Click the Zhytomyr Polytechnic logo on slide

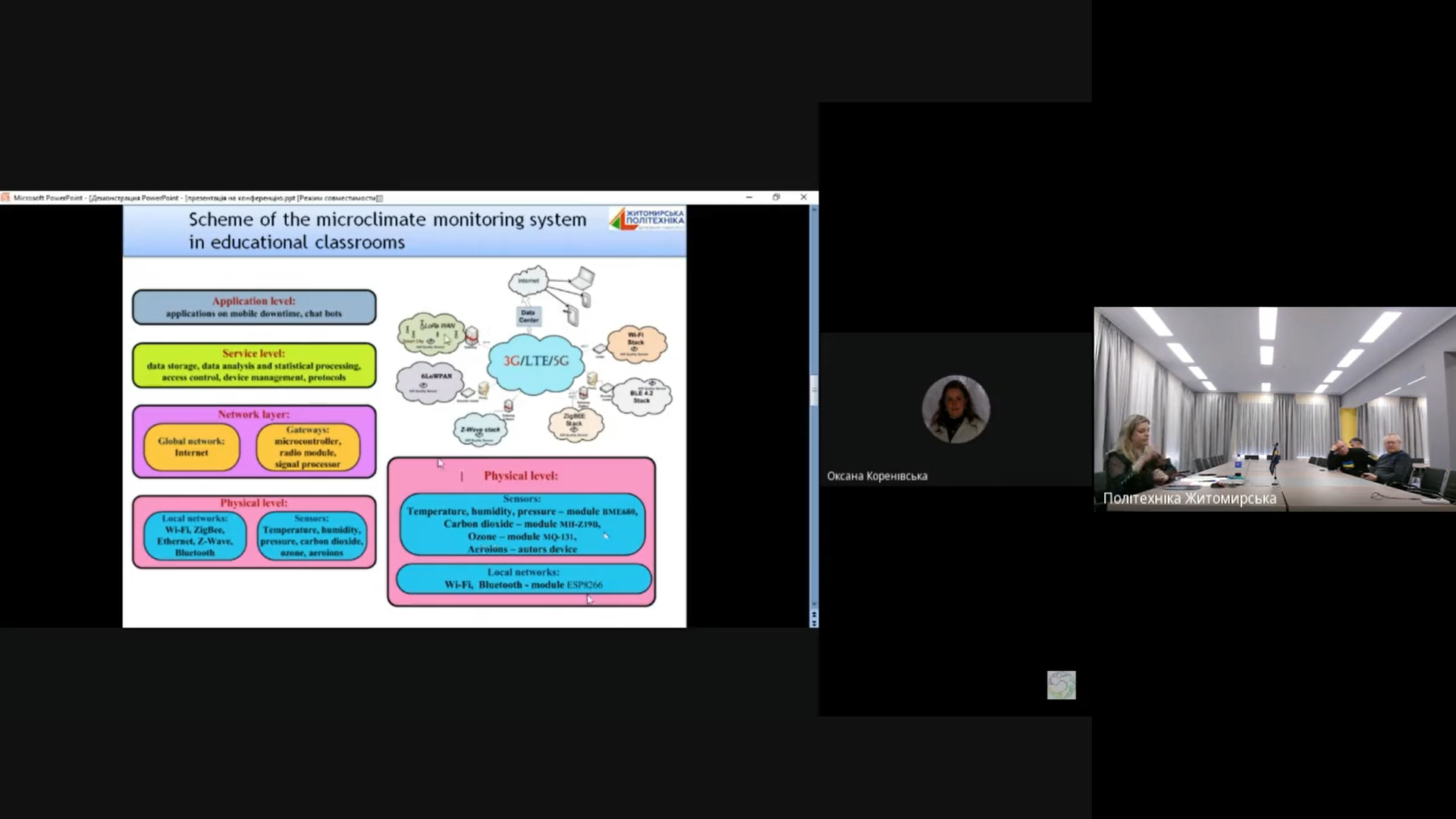coord(647,219)
